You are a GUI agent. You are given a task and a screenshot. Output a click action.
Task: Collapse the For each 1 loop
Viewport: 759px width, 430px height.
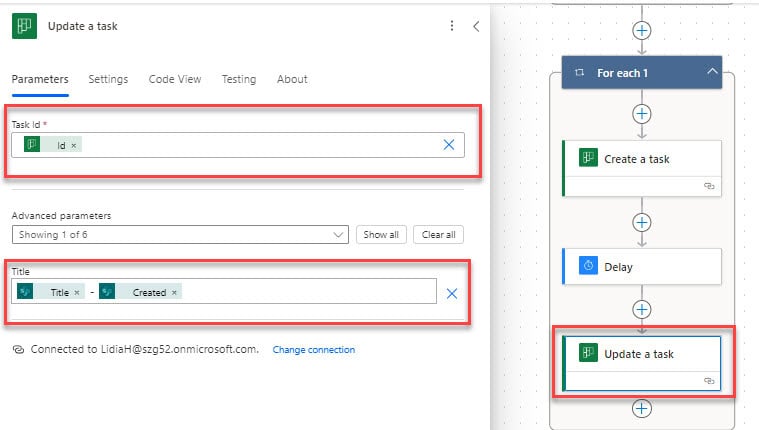click(x=712, y=72)
